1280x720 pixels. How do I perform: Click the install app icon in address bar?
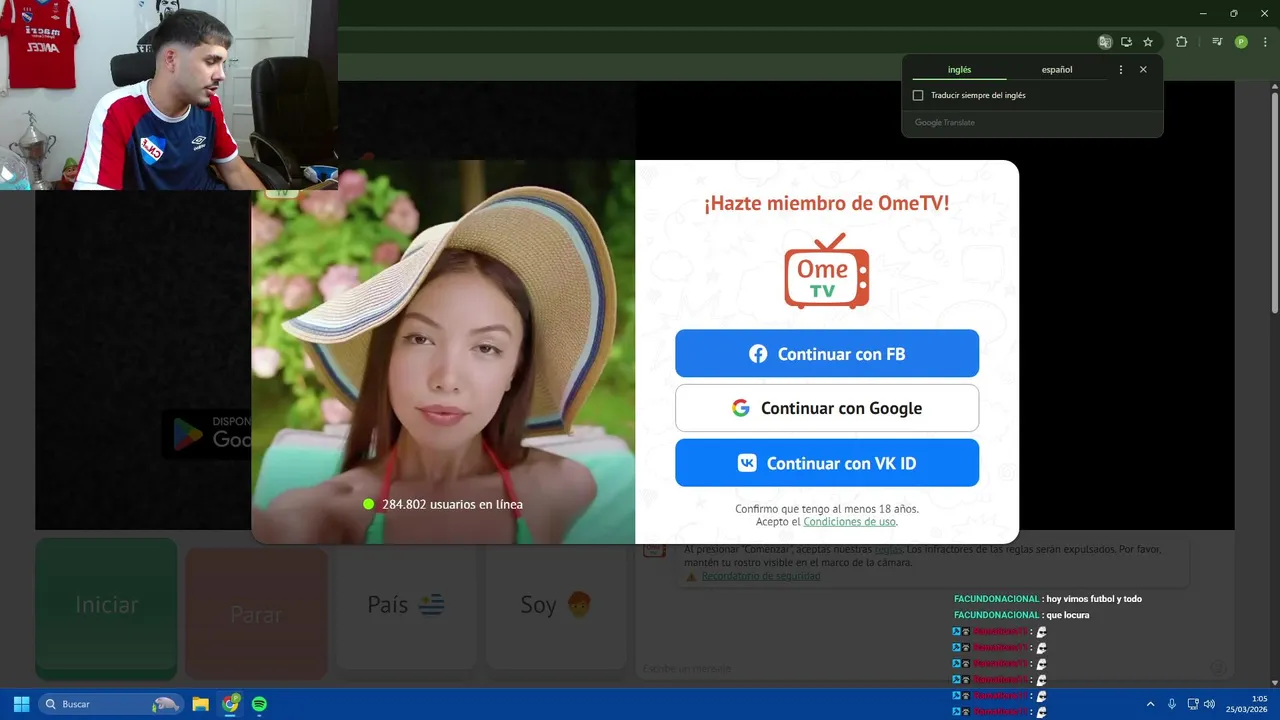1126,42
